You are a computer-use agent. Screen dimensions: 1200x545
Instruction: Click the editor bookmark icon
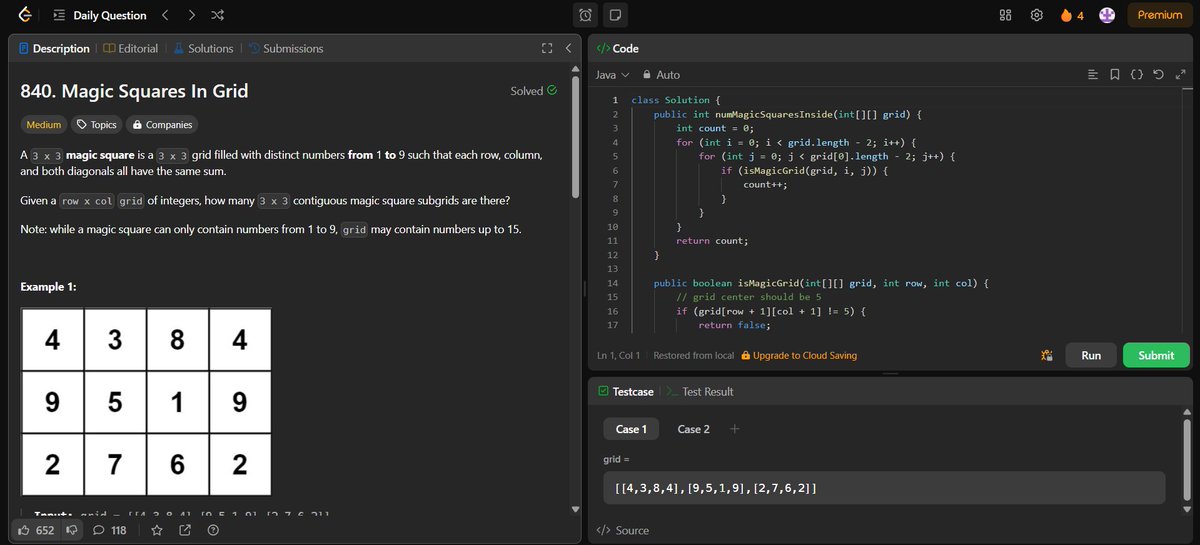tap(1115, 75)
